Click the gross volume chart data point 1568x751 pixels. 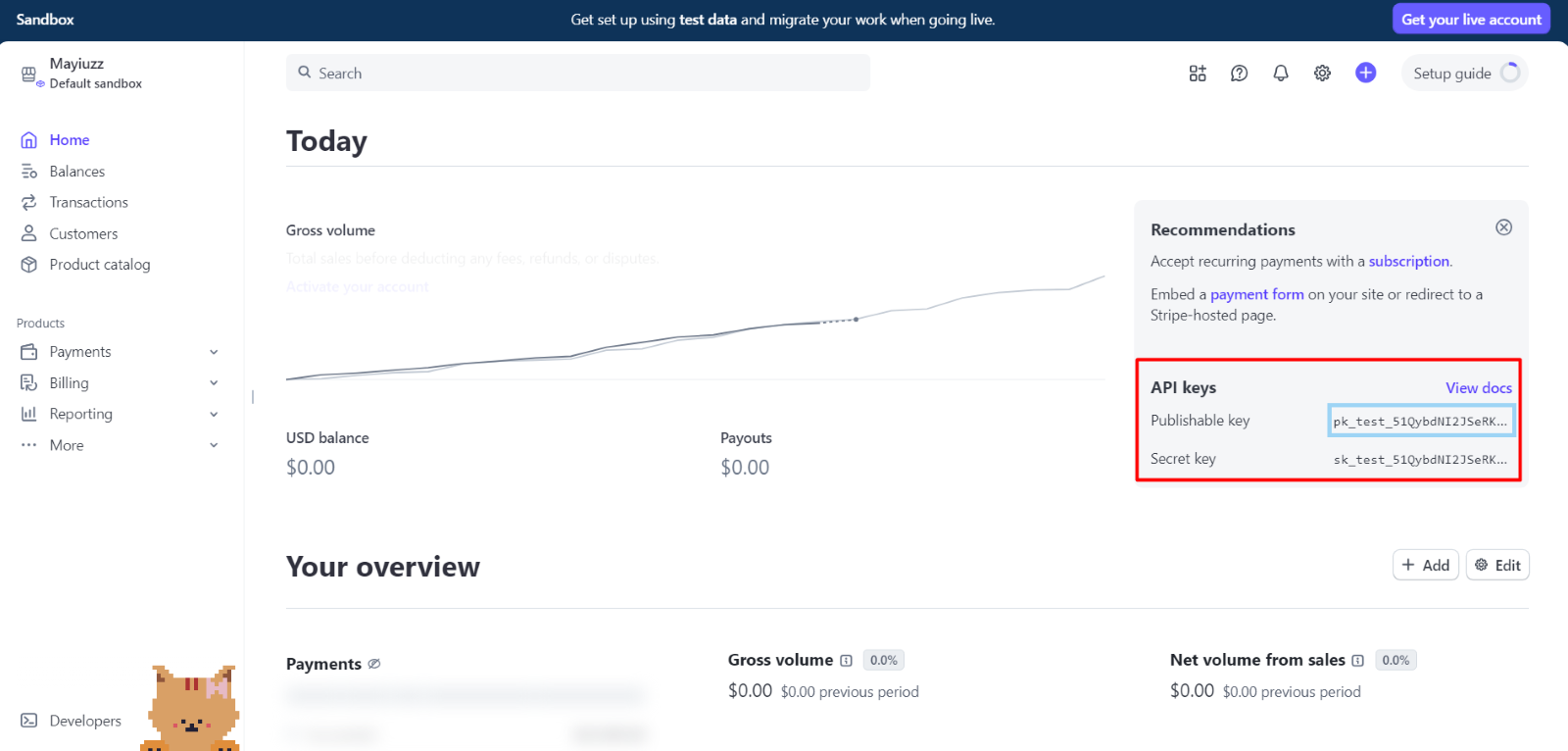[856, 319]
